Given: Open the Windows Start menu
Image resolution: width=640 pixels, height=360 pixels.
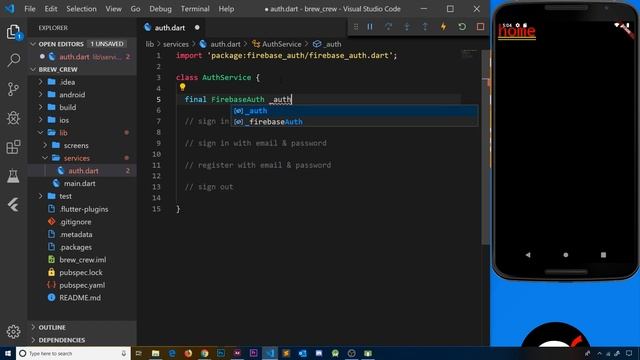Looking at the screenshot, I should click(8, 353).
